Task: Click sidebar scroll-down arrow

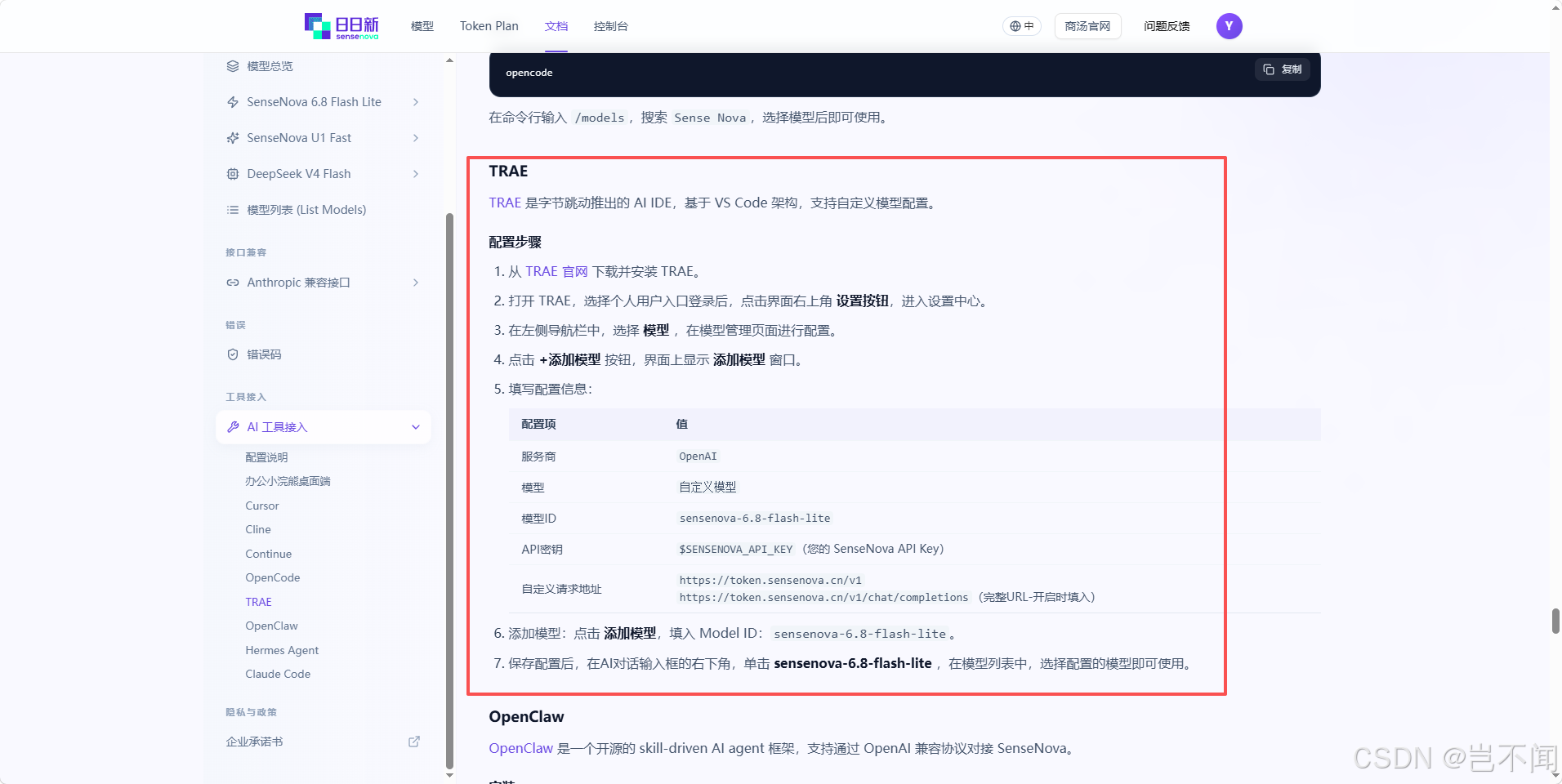Action: click(x=449, y=775)
